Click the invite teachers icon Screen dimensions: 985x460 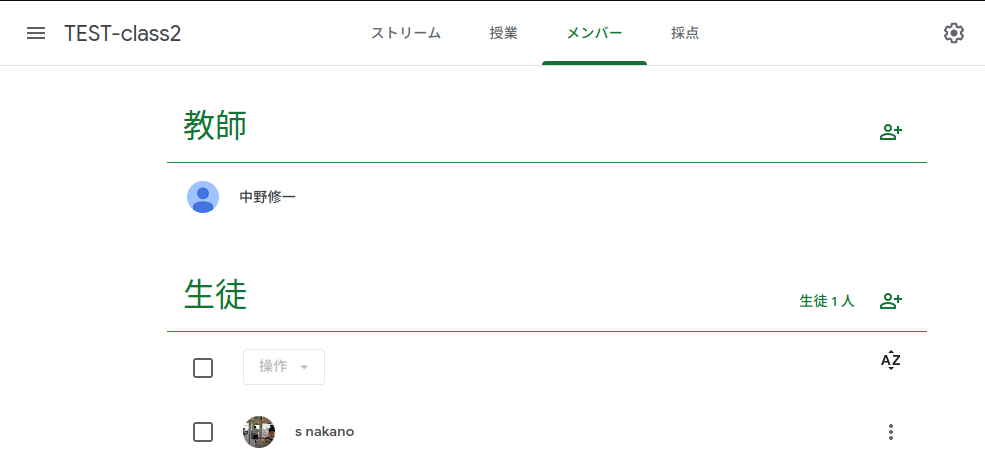coord(891,132)
